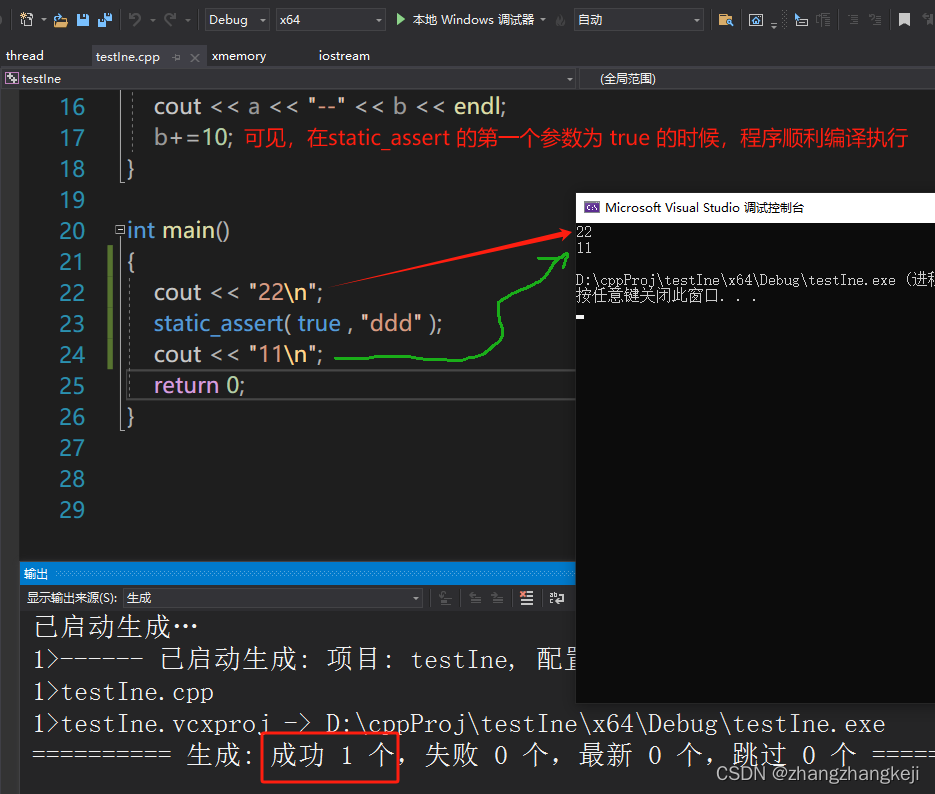The width and height of the screenshot is (935, 794).
Task: Click the find message in code icon
Action: 445,598
